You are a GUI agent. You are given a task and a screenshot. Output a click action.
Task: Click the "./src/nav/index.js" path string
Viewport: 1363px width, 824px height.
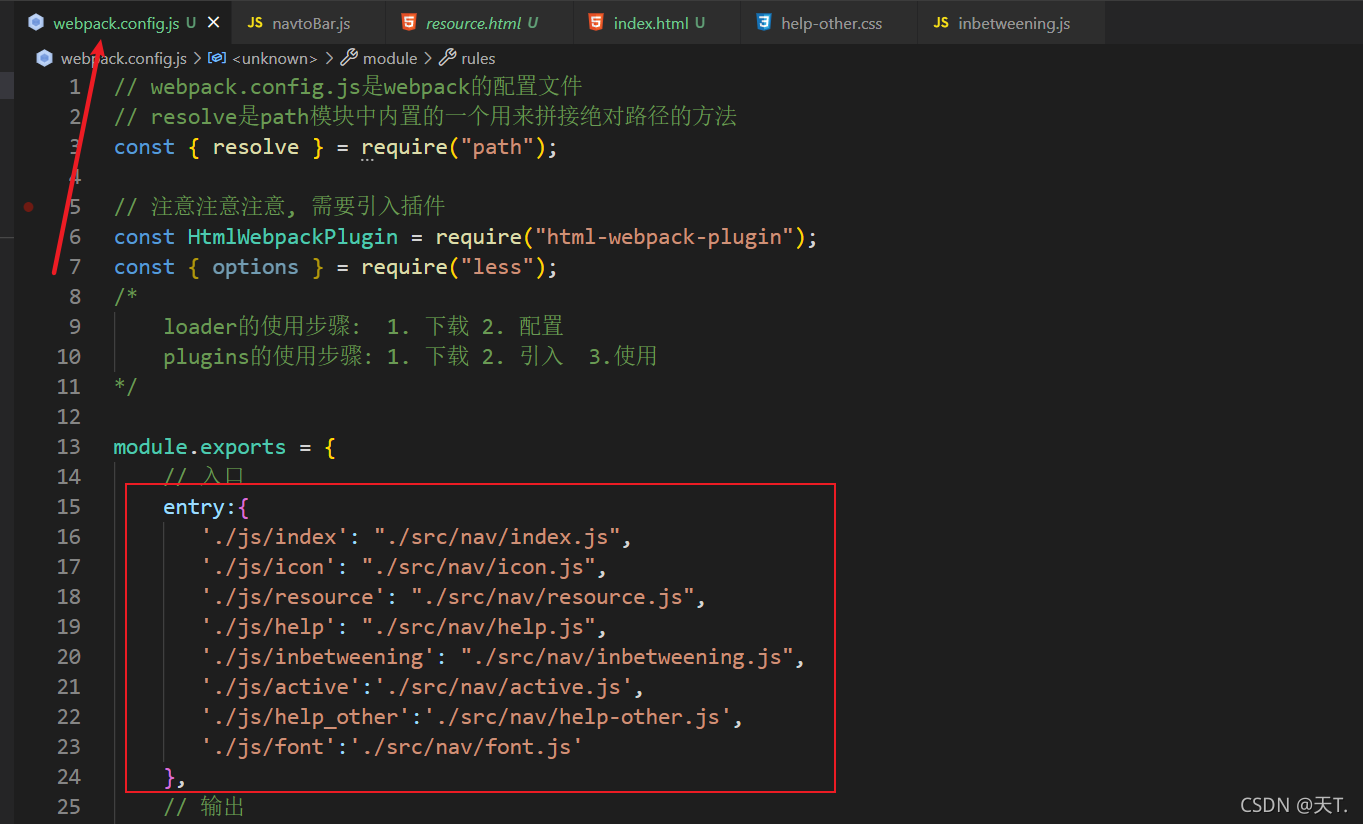coord(497,537)
